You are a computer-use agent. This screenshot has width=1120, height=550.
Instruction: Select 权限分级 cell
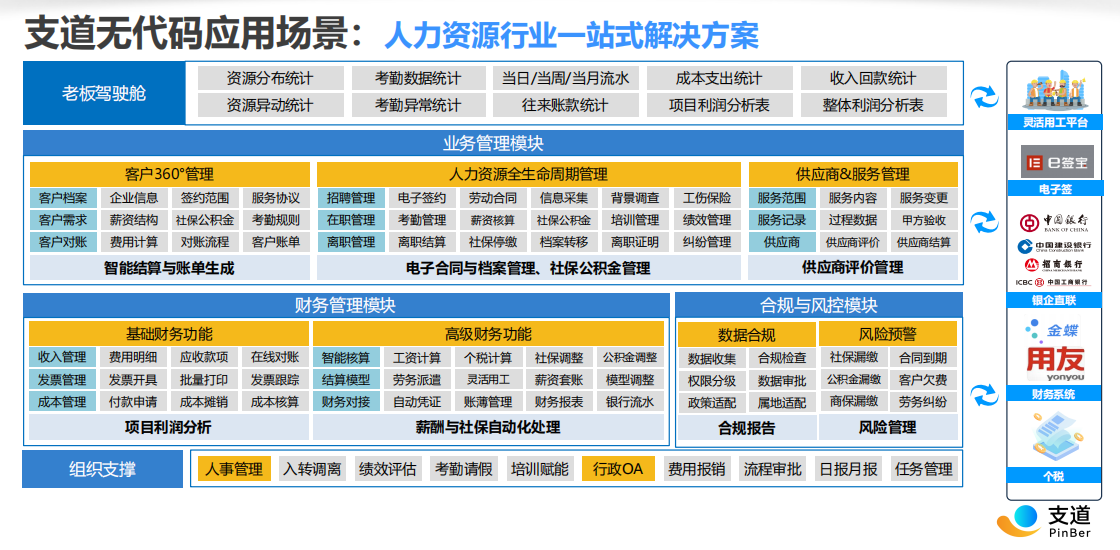click(x=711, y=381)
